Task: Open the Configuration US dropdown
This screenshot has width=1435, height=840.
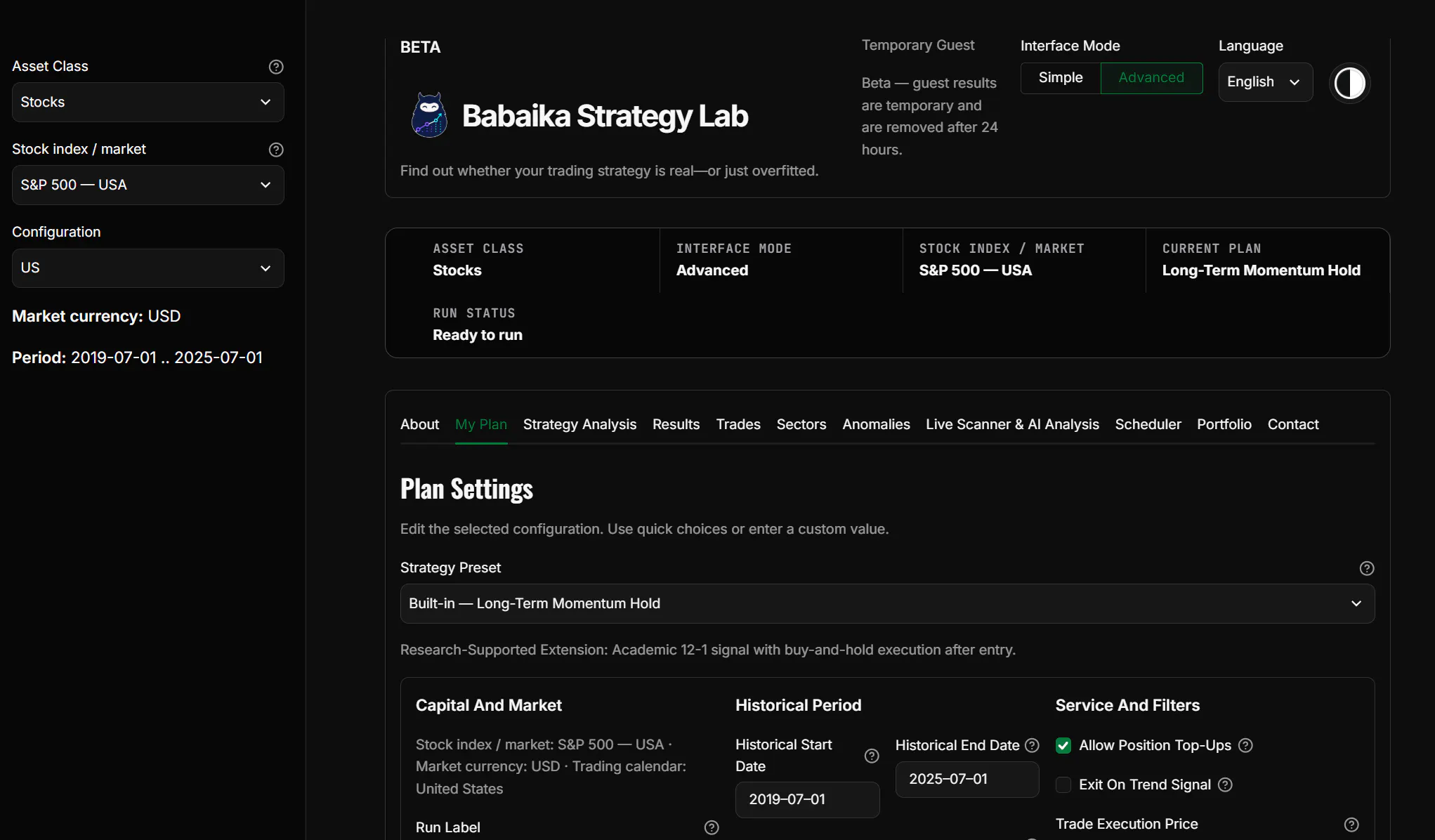Action: click(x=148, y=268)
